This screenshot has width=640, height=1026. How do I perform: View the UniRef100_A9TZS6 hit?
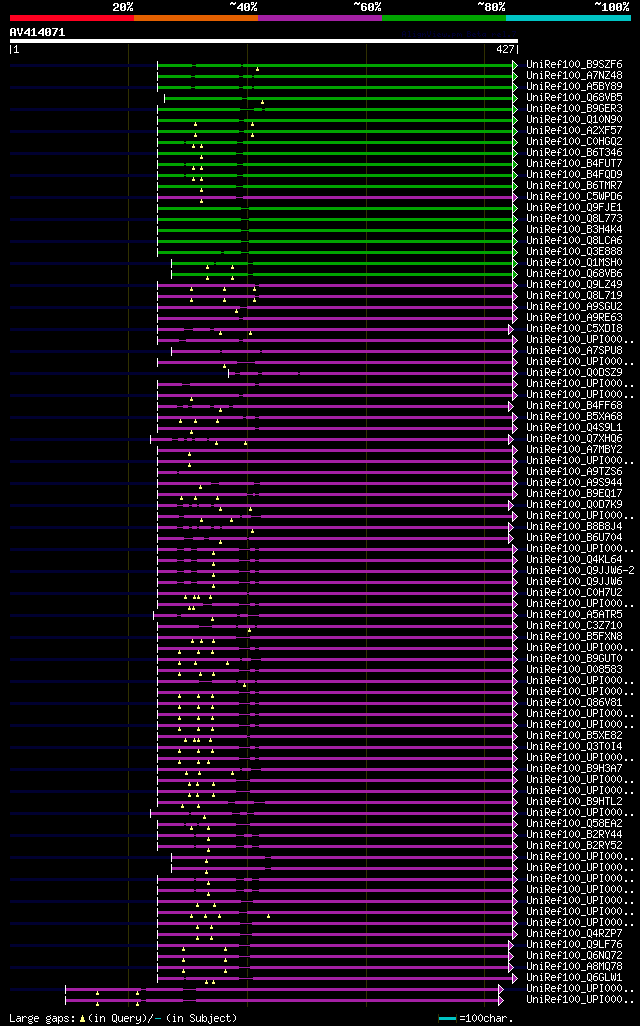point(574,472)
